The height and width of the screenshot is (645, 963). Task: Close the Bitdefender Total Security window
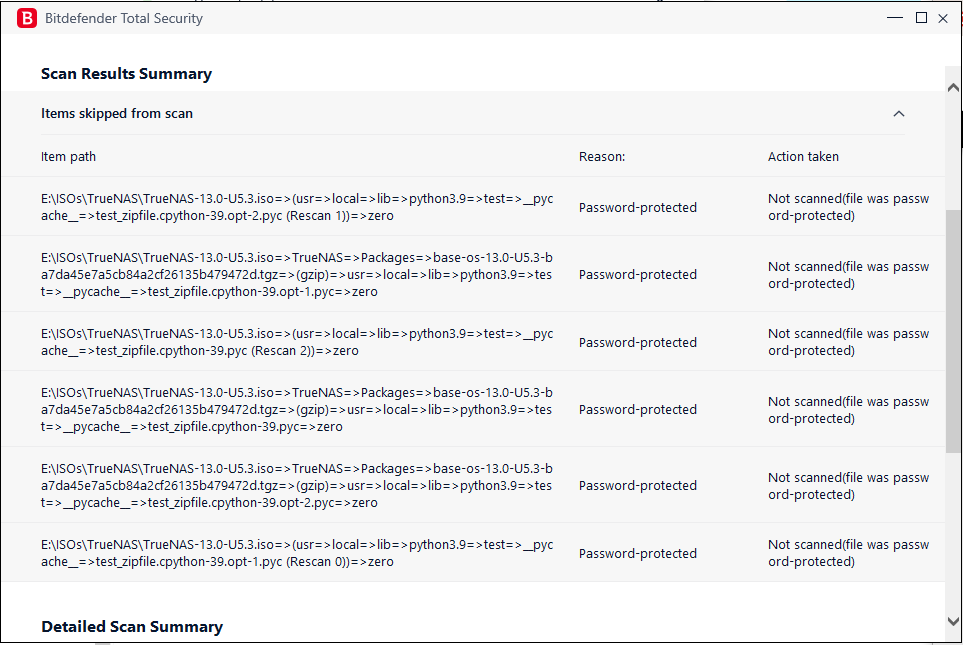pos(943,18)
